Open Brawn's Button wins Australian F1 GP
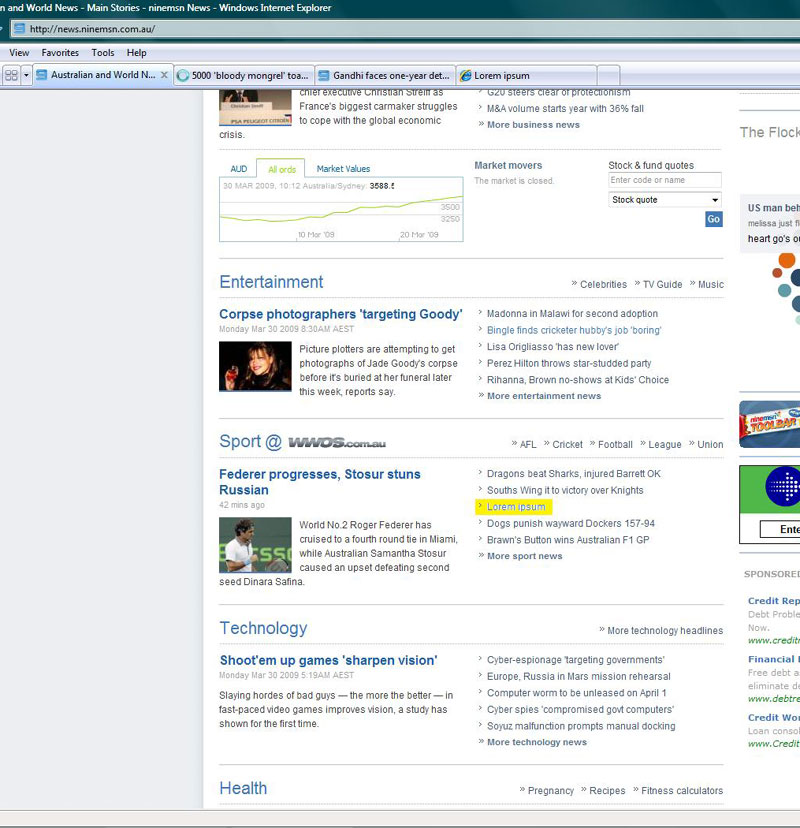This screenshot has height=828, width=800. coord(568,540)
